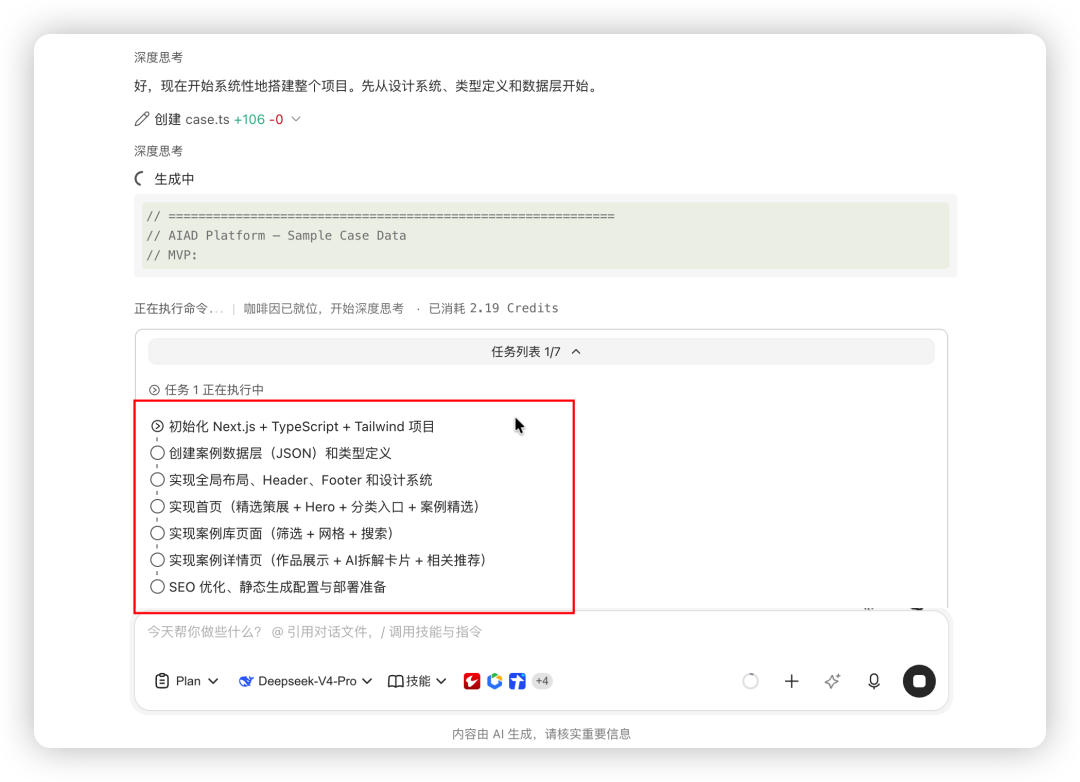Expand the case.ts diff chevron

[x=296, y=119]
